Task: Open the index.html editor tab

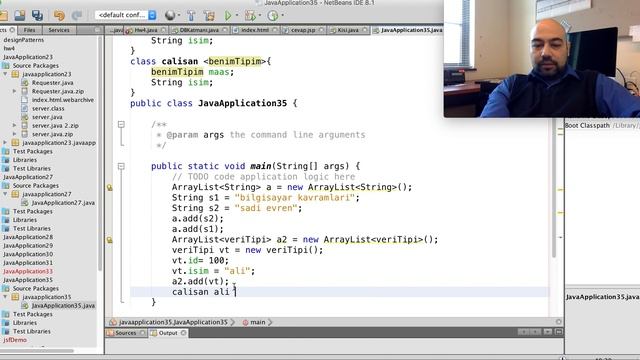Action: (x=255, y=30)
